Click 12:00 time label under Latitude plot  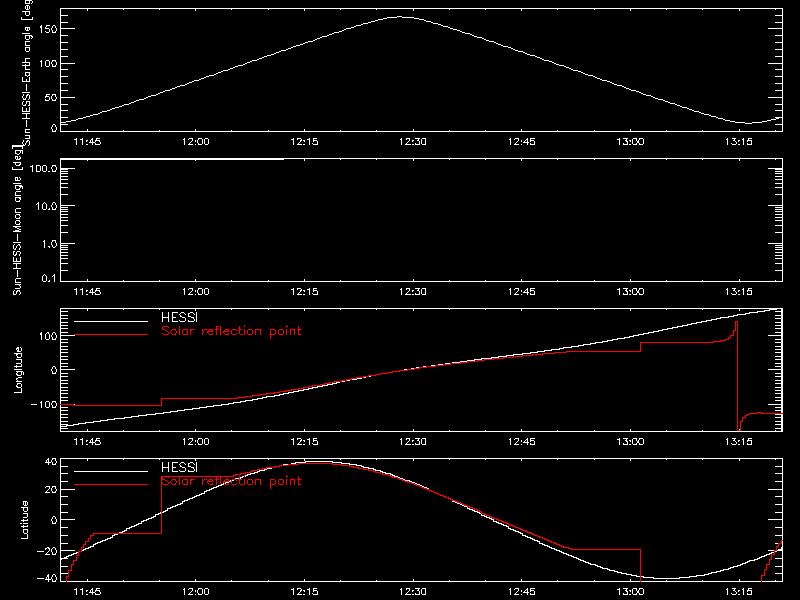point(195,591)
